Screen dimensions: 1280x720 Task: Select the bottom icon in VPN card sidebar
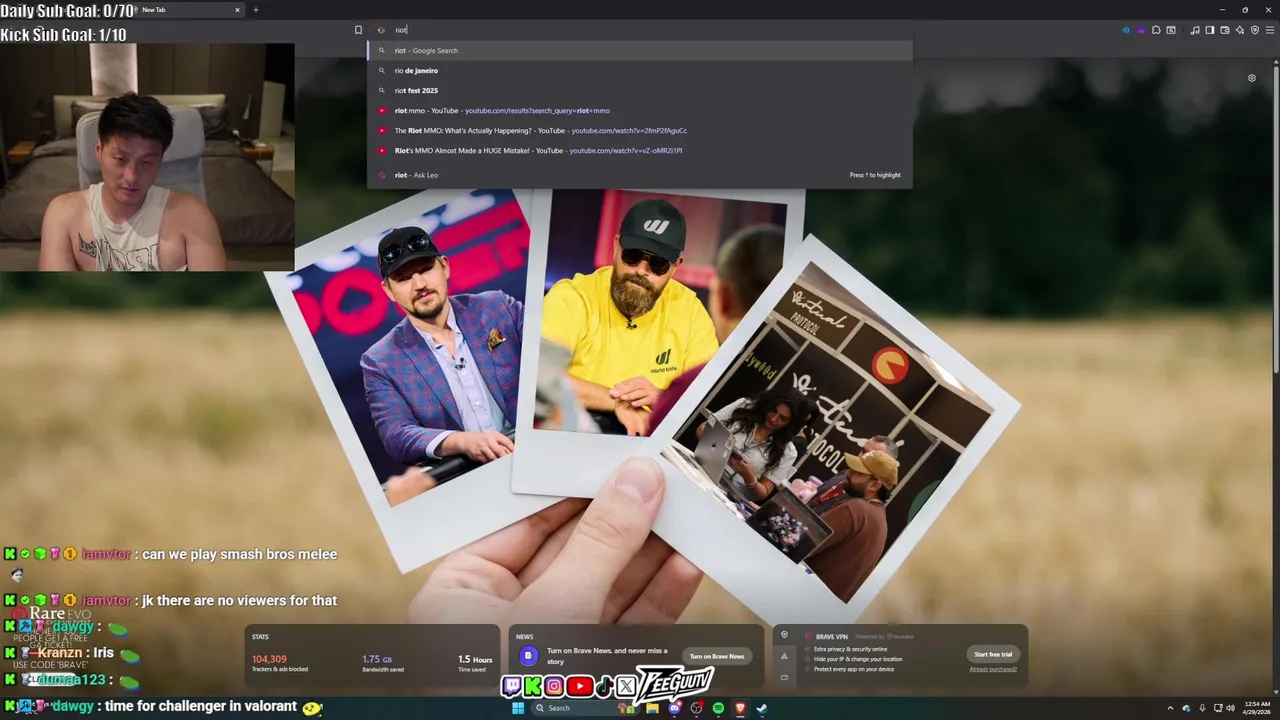784,677
